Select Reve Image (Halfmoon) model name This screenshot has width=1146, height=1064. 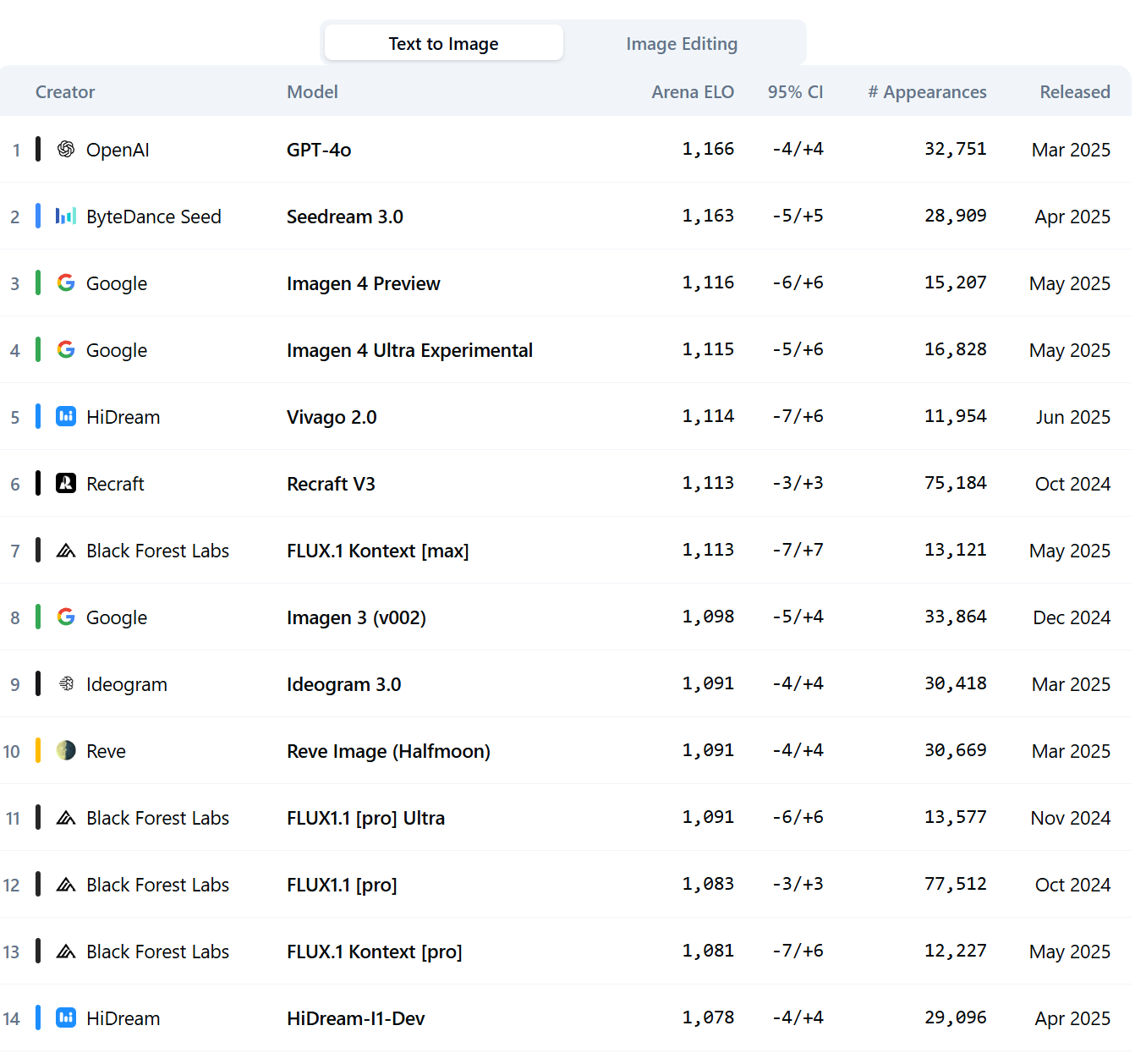[x=388, y=751]
